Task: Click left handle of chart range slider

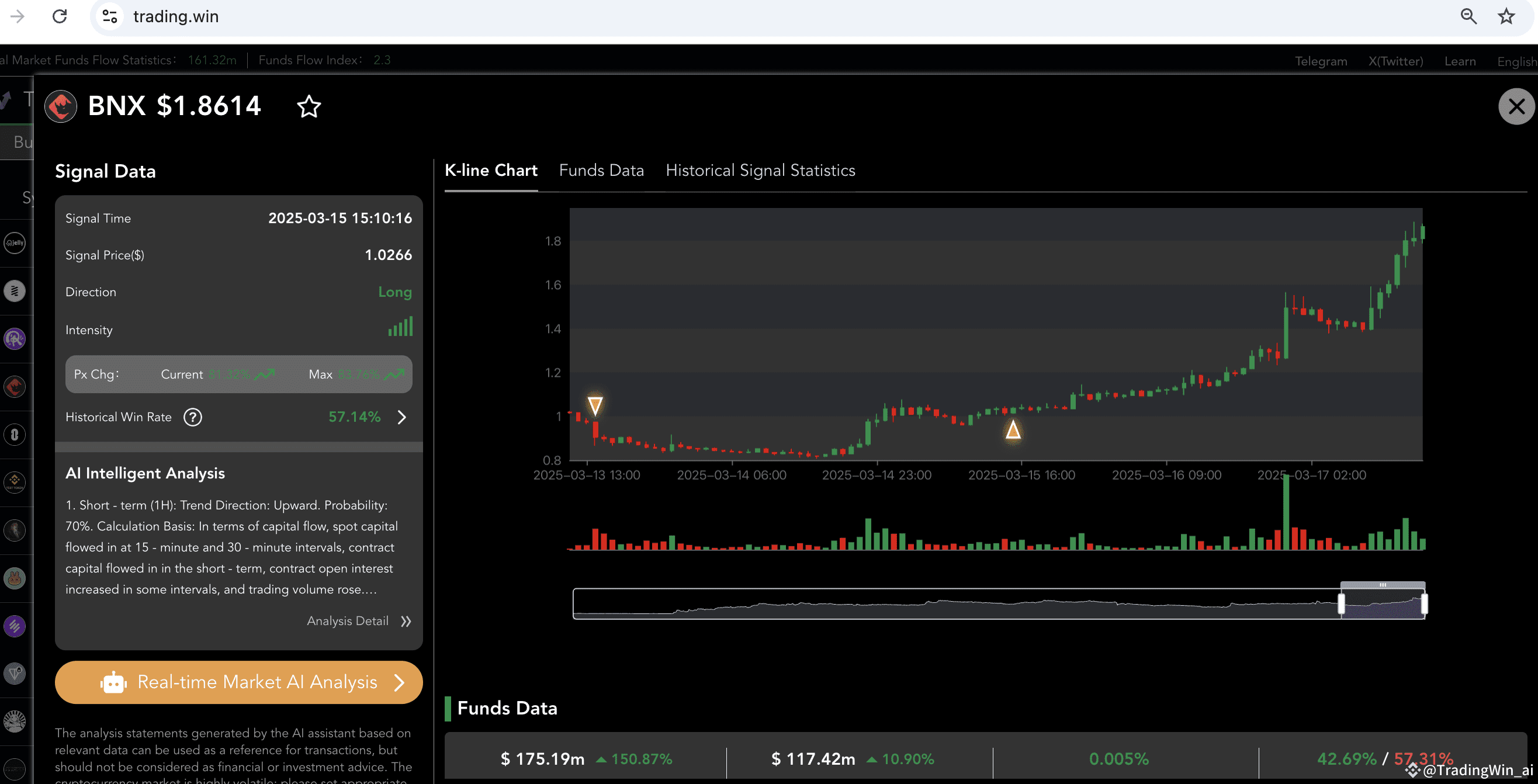Action: [x=1341, y=603]
